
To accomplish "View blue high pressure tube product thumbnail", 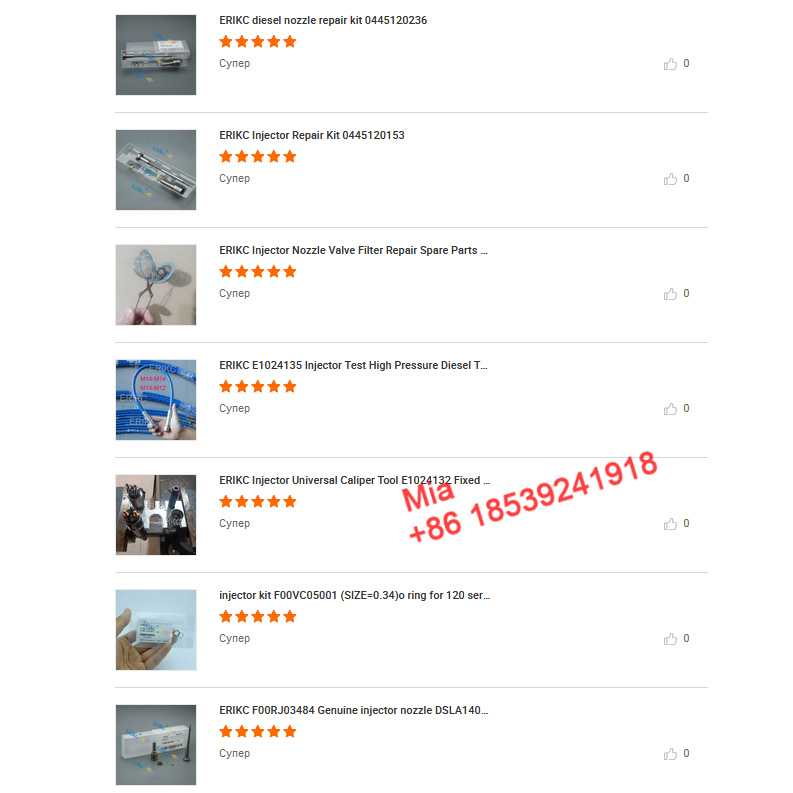I will (156, 400).
